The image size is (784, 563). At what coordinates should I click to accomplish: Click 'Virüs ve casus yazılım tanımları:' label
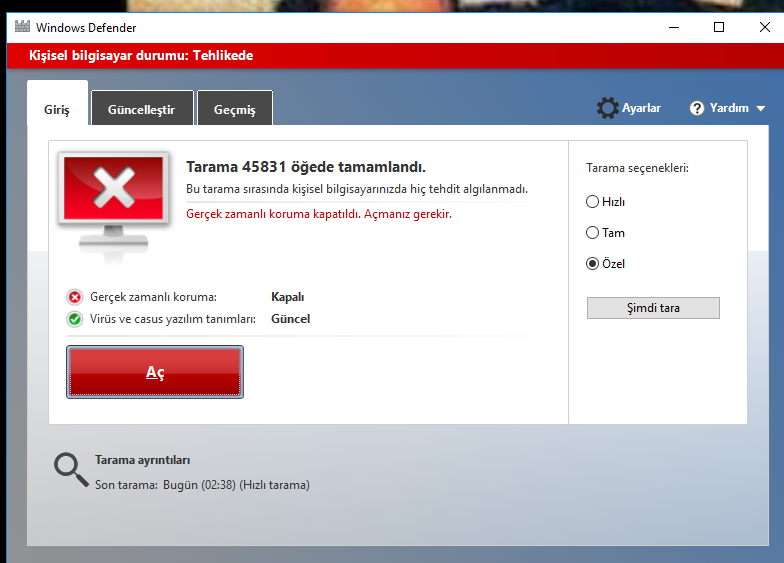point(173,319)
